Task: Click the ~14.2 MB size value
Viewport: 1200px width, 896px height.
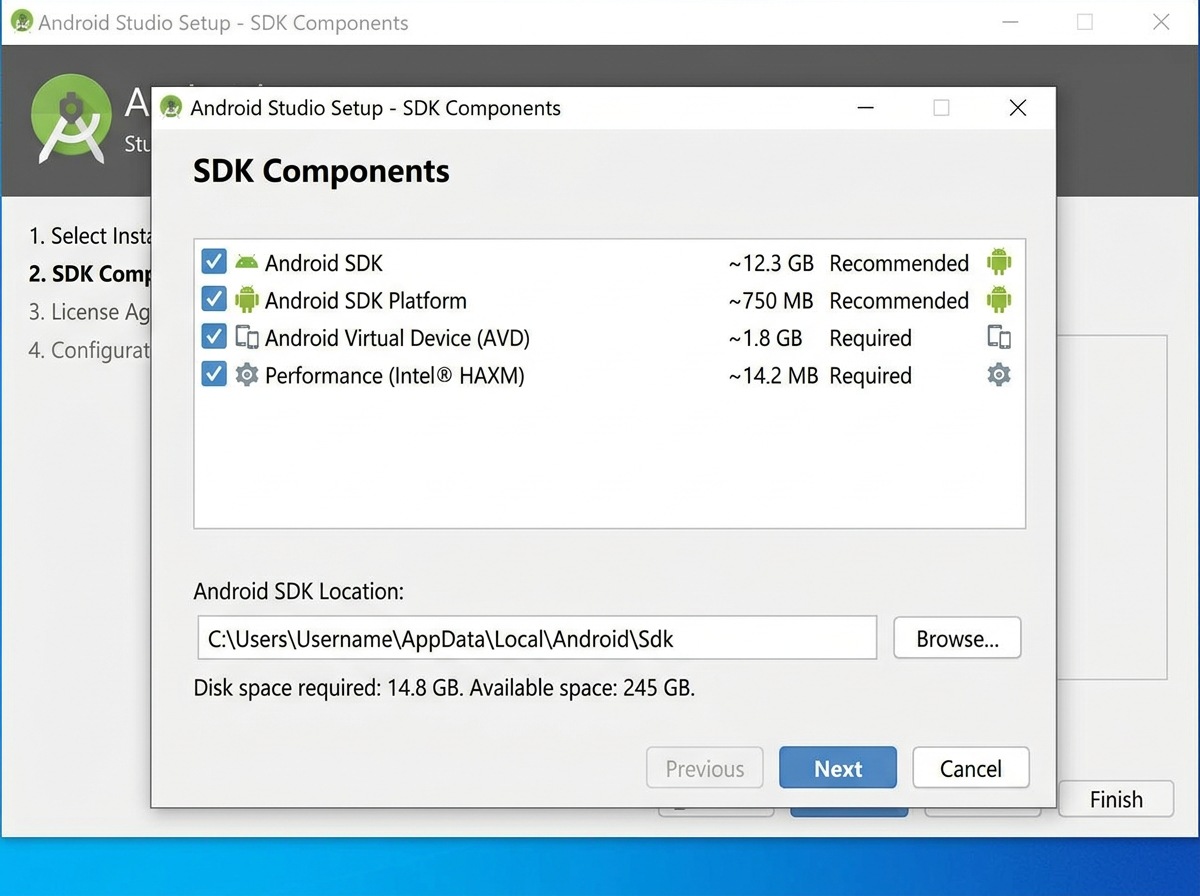Action: click(773, 376)
